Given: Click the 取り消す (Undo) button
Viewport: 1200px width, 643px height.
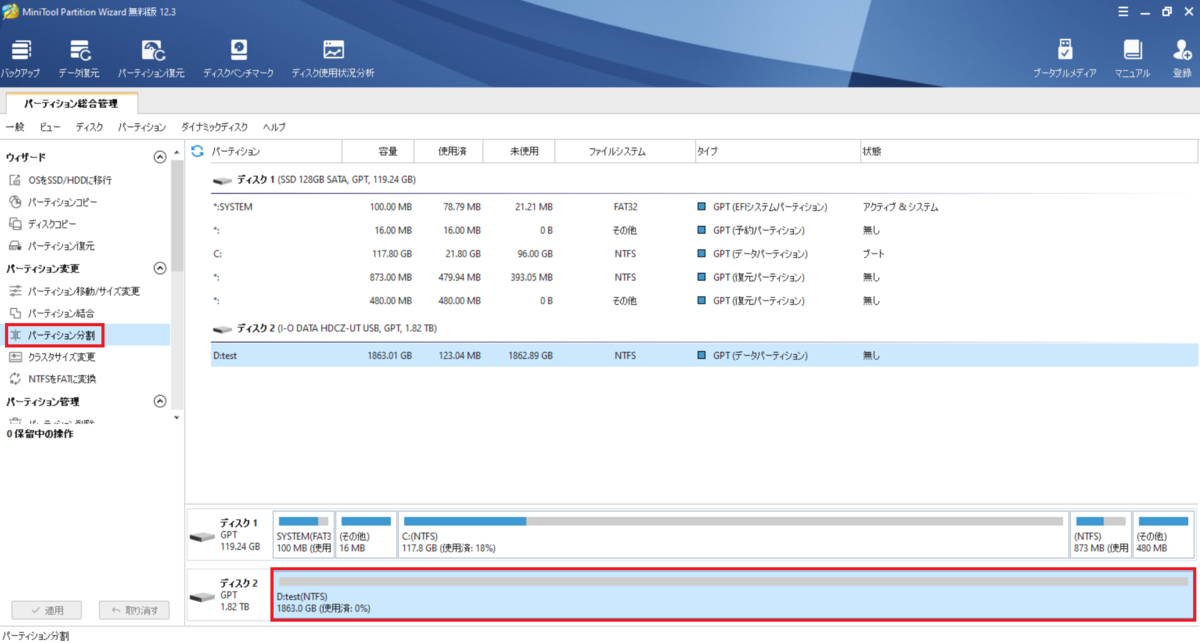Looking at the screenshot, I should [134, 610].
